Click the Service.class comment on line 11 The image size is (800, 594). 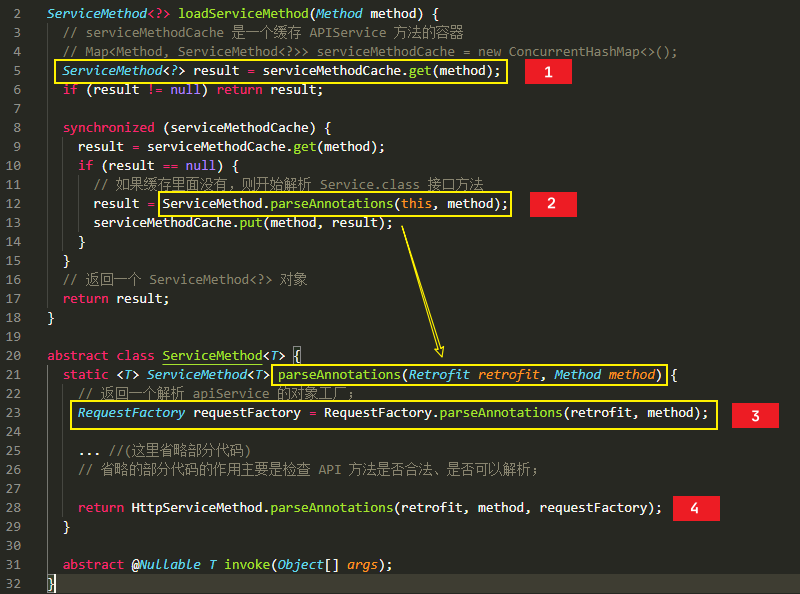tap(288, 184)
